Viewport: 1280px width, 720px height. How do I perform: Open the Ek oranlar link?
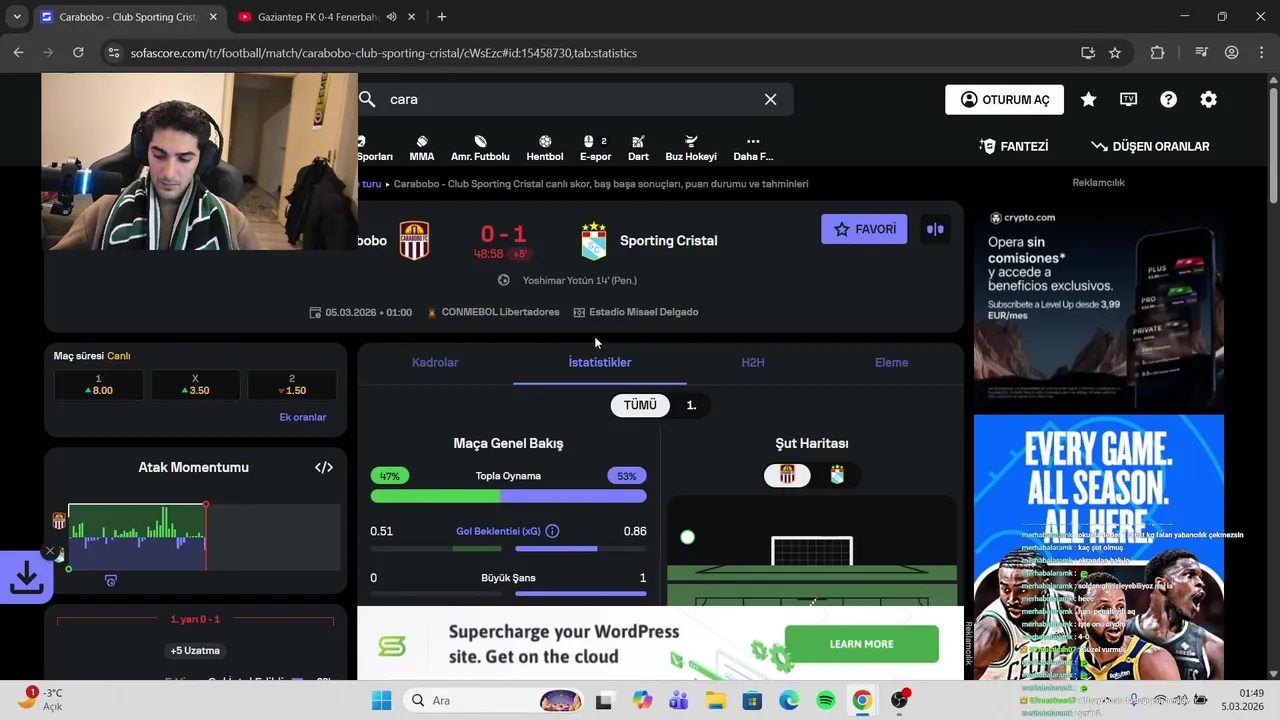(x=303, y=417)
